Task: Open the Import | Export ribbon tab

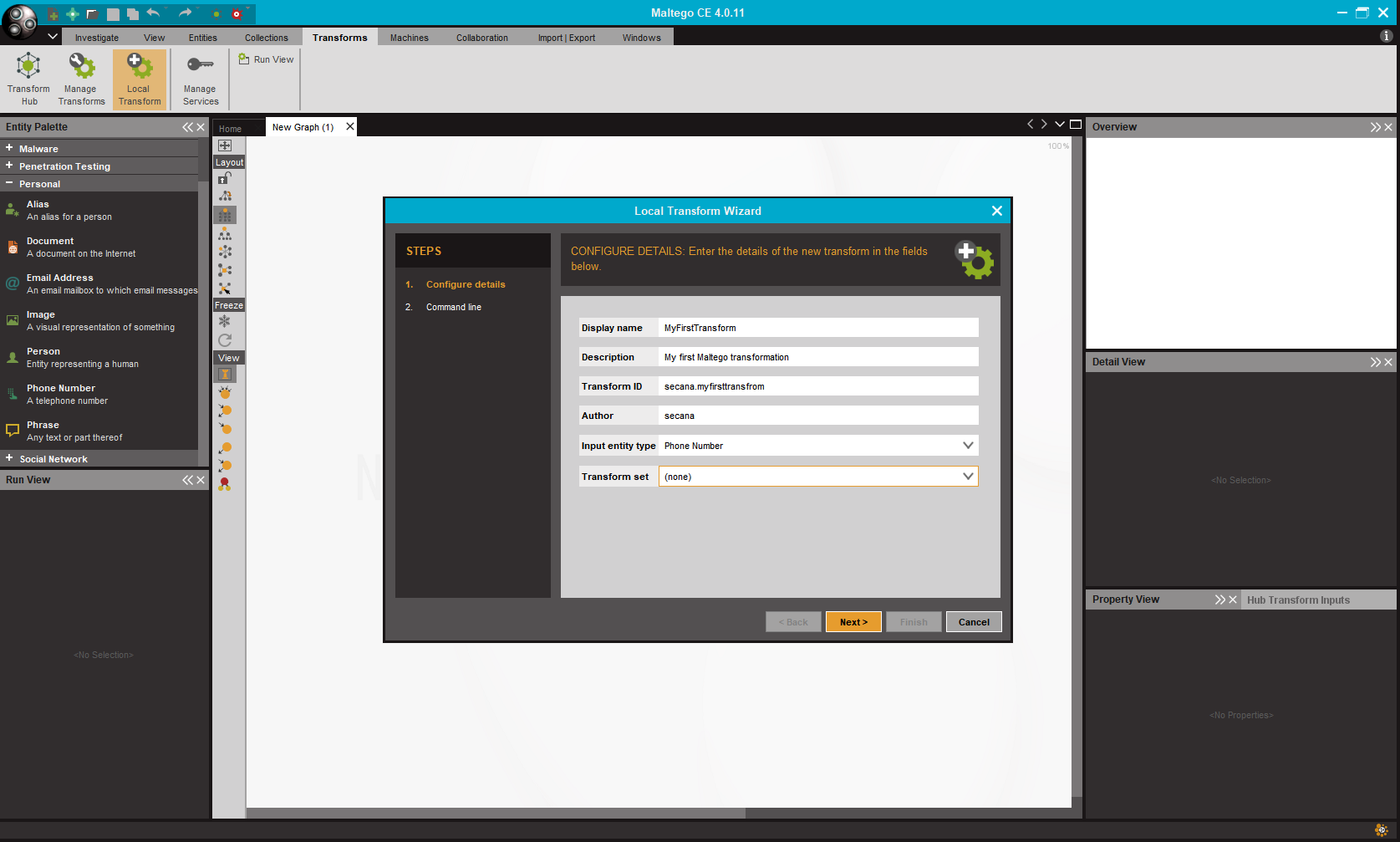Action: coord(567,38)
